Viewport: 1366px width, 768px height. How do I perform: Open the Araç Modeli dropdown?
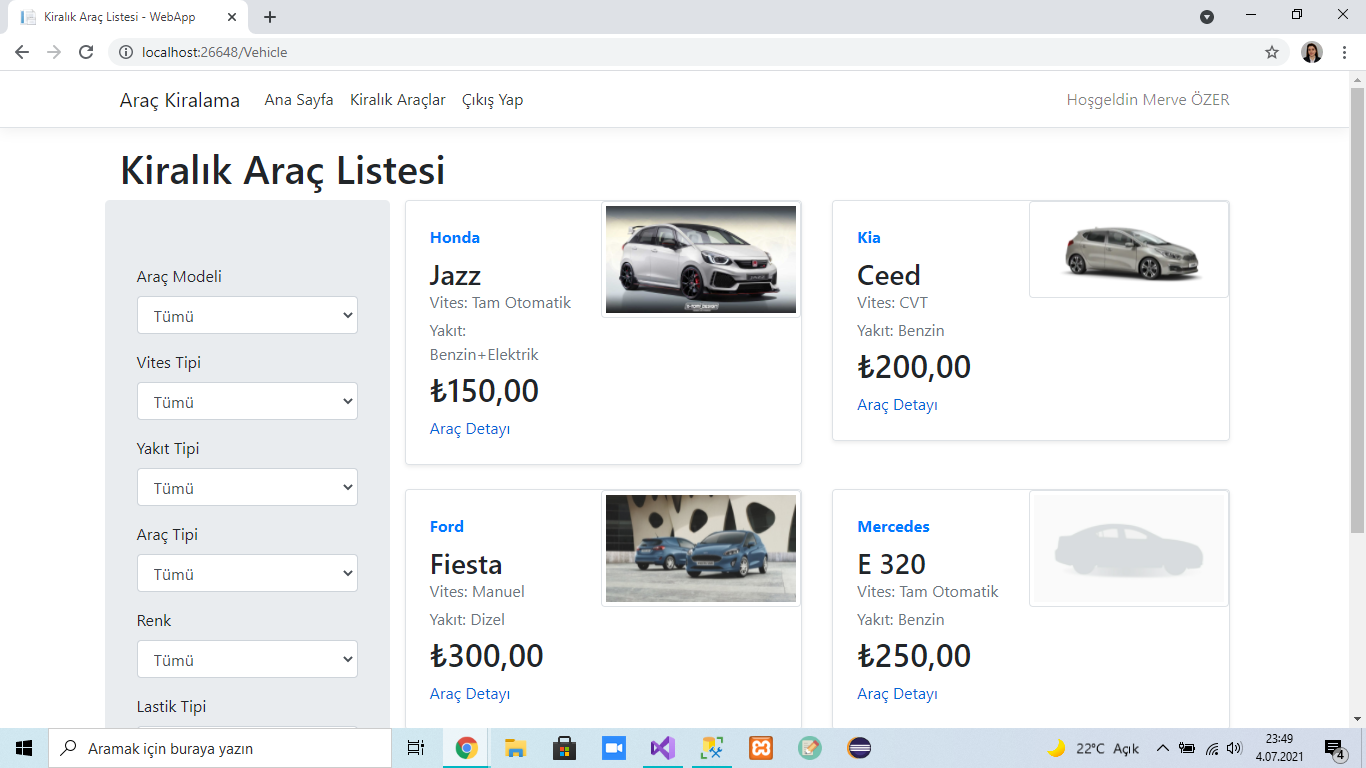point(247,315)
